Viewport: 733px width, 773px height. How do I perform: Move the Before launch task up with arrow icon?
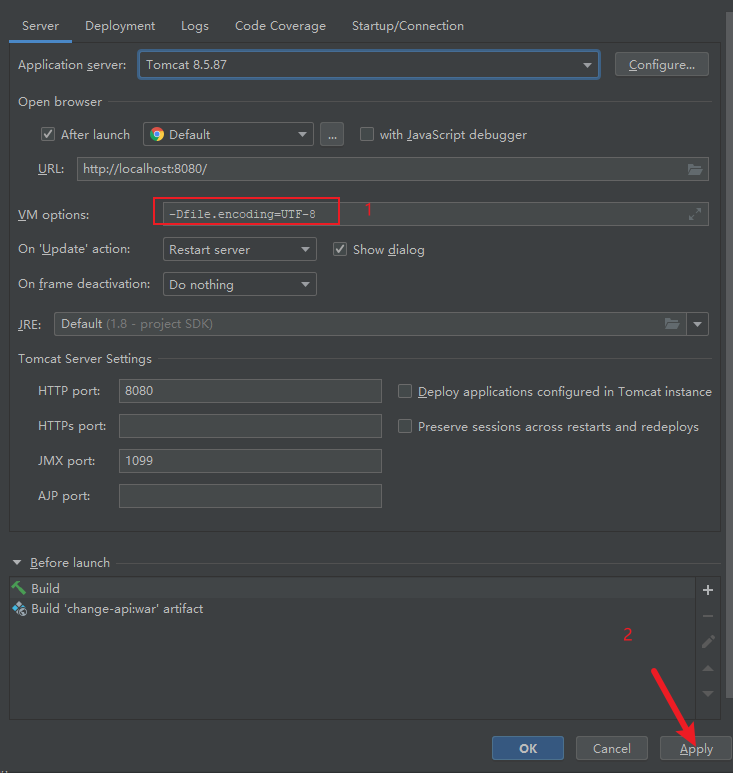coord(708,668)
